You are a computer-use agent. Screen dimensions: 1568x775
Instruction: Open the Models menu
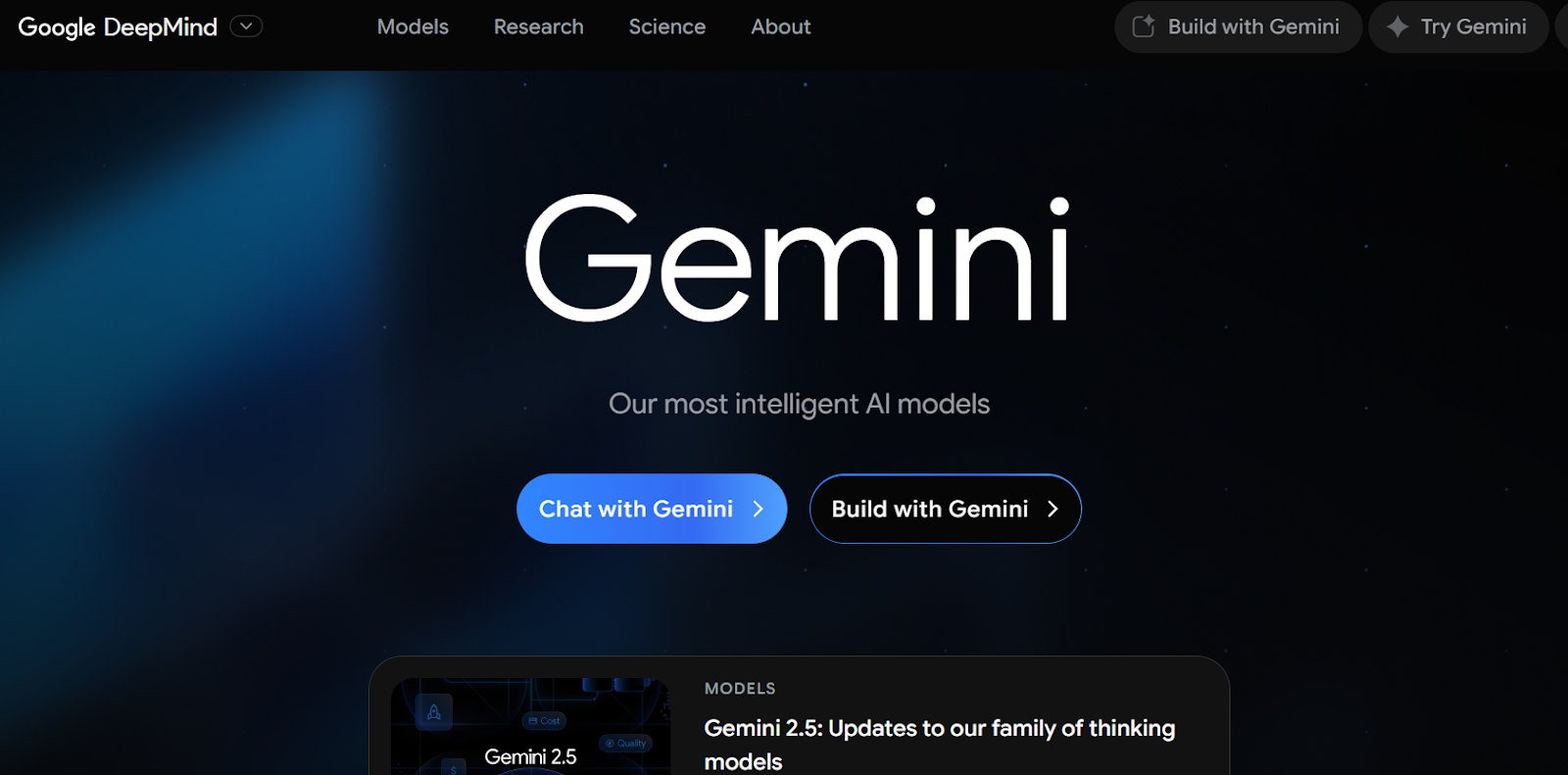(x=413, y=26)
